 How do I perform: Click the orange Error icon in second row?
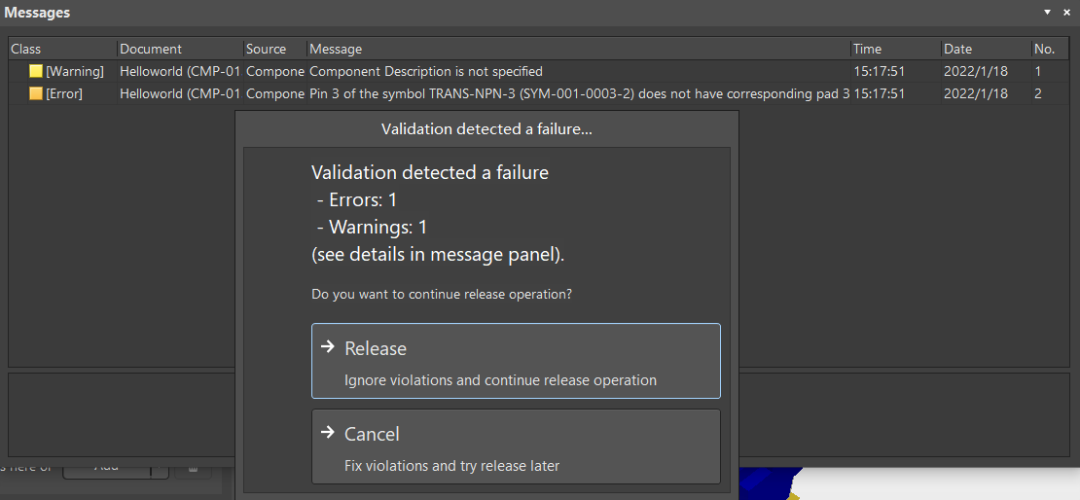(36, 94)
